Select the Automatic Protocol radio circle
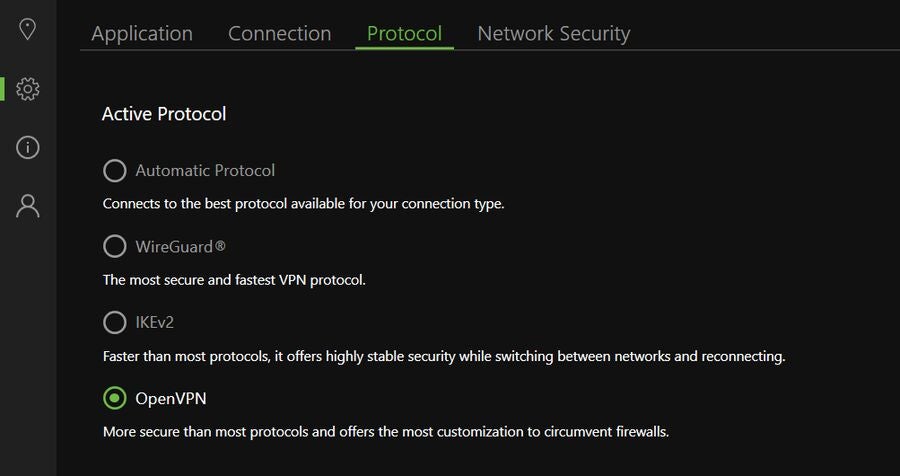 point(115,171)
